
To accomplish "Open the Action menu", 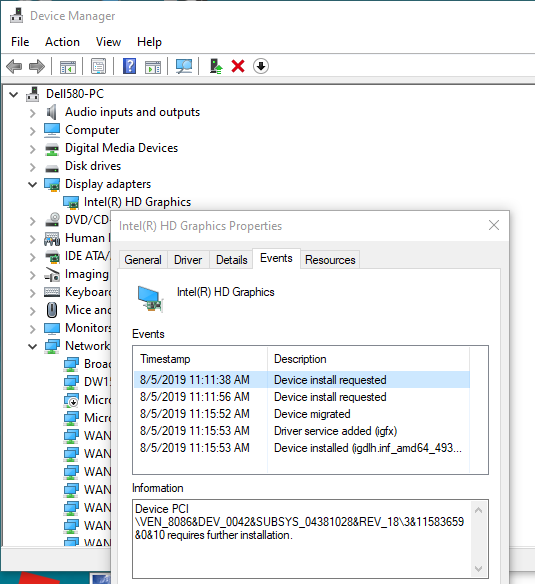I will [x=62, y=42].
